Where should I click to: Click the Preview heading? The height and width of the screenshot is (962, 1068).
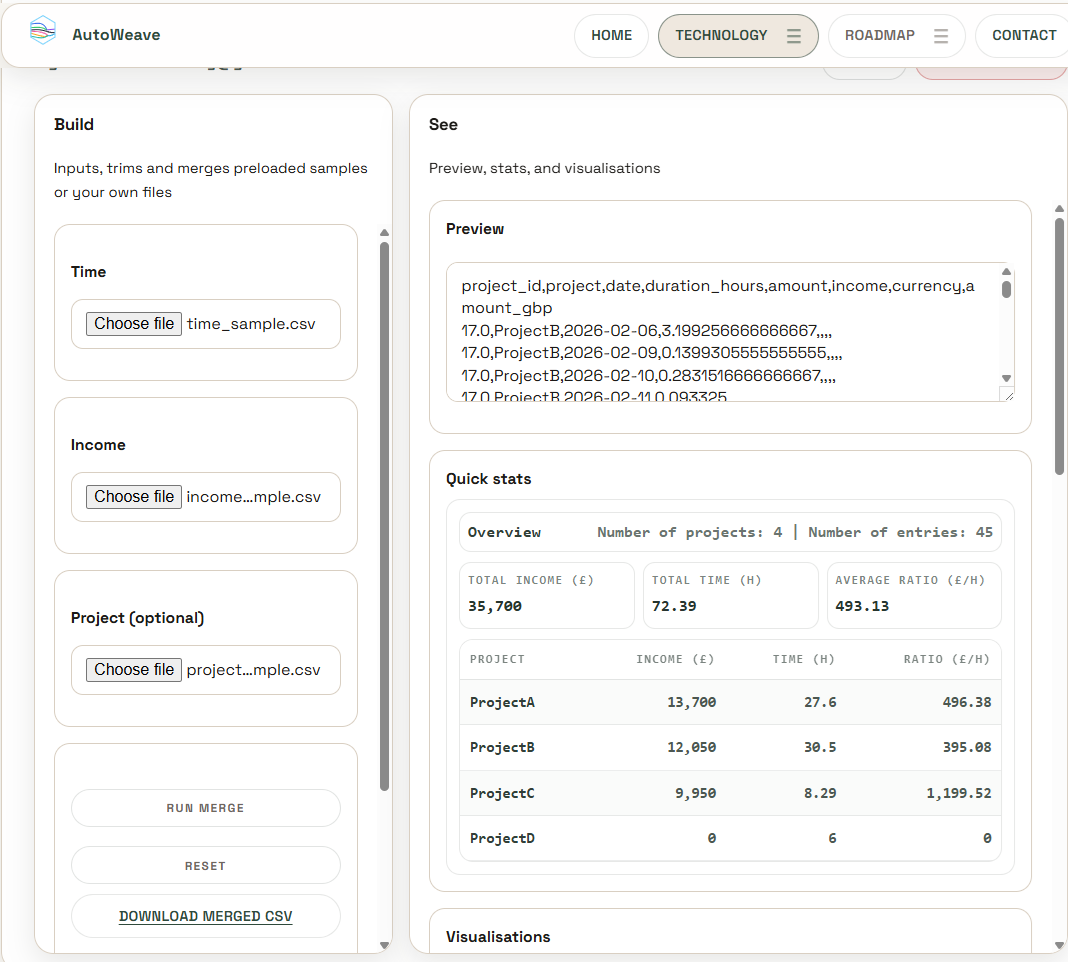475,229
